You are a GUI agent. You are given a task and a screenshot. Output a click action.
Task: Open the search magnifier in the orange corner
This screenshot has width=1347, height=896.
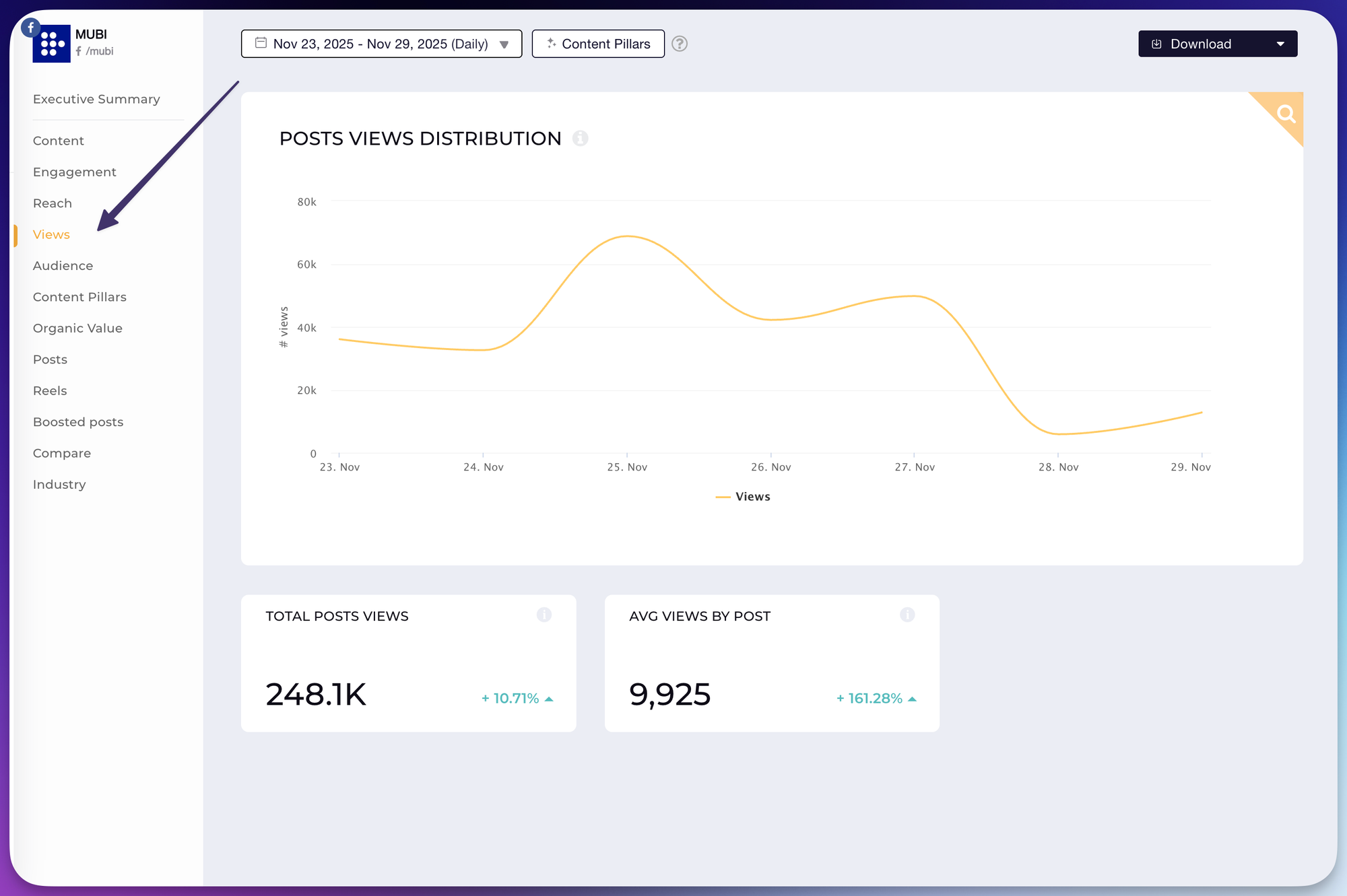pos(1286,113)
